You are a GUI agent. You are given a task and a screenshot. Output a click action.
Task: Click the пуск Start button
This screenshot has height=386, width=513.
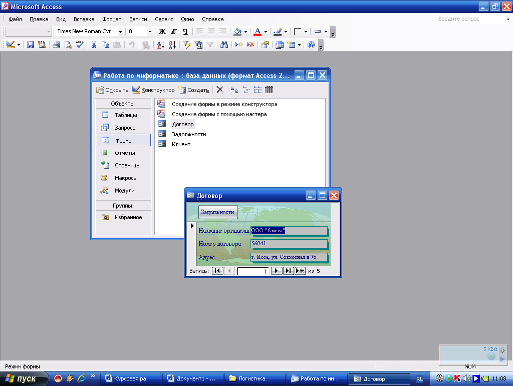coord(23,379)
